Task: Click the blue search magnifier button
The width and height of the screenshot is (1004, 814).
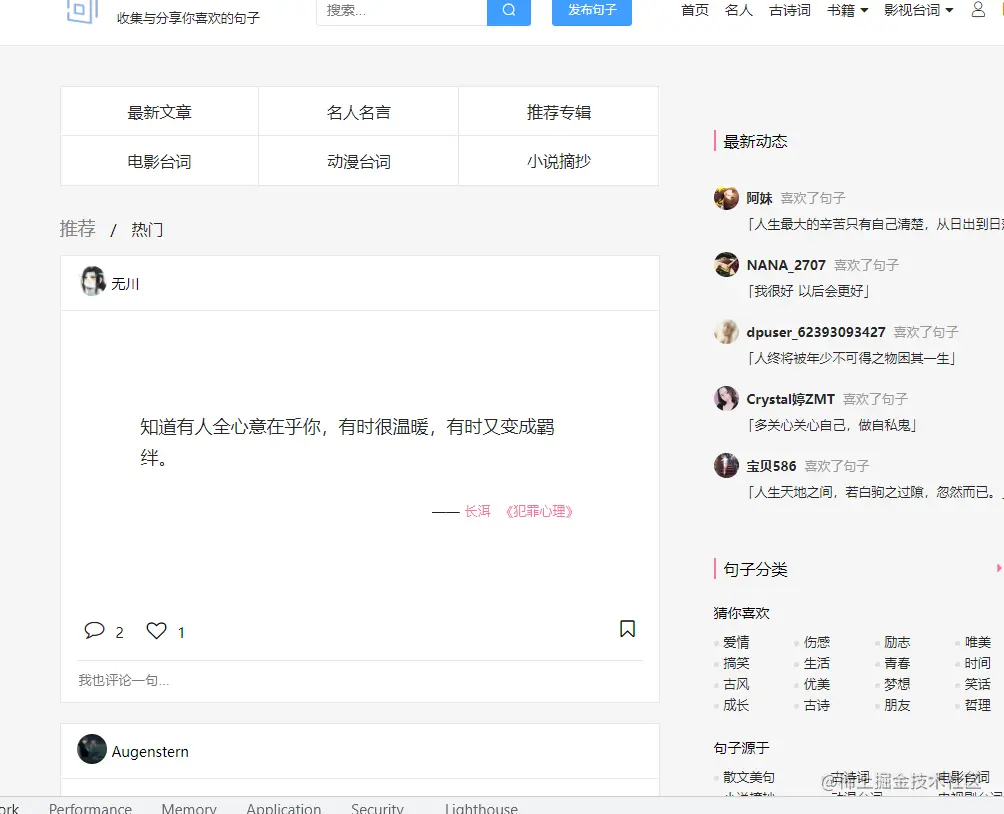Action: coord(508,10)
